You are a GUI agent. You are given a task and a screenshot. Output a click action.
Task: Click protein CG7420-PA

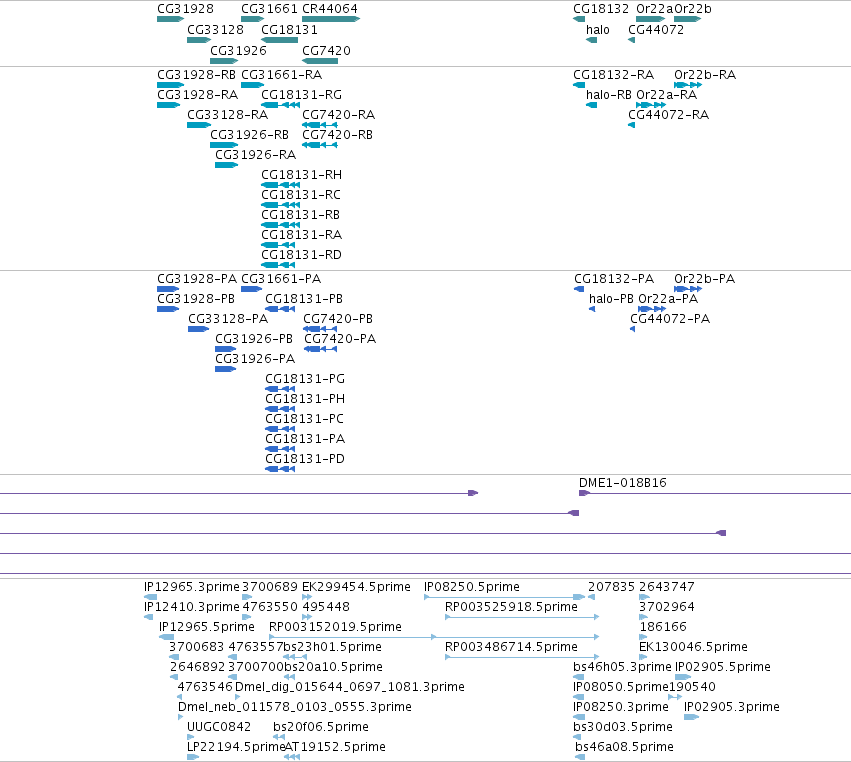340,339
